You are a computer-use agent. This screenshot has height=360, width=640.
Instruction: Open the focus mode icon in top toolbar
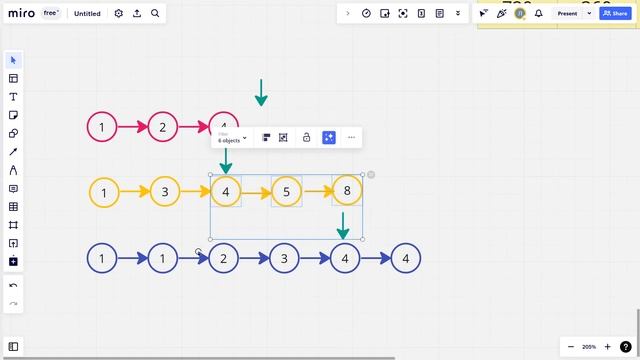(x=403, y=13)
